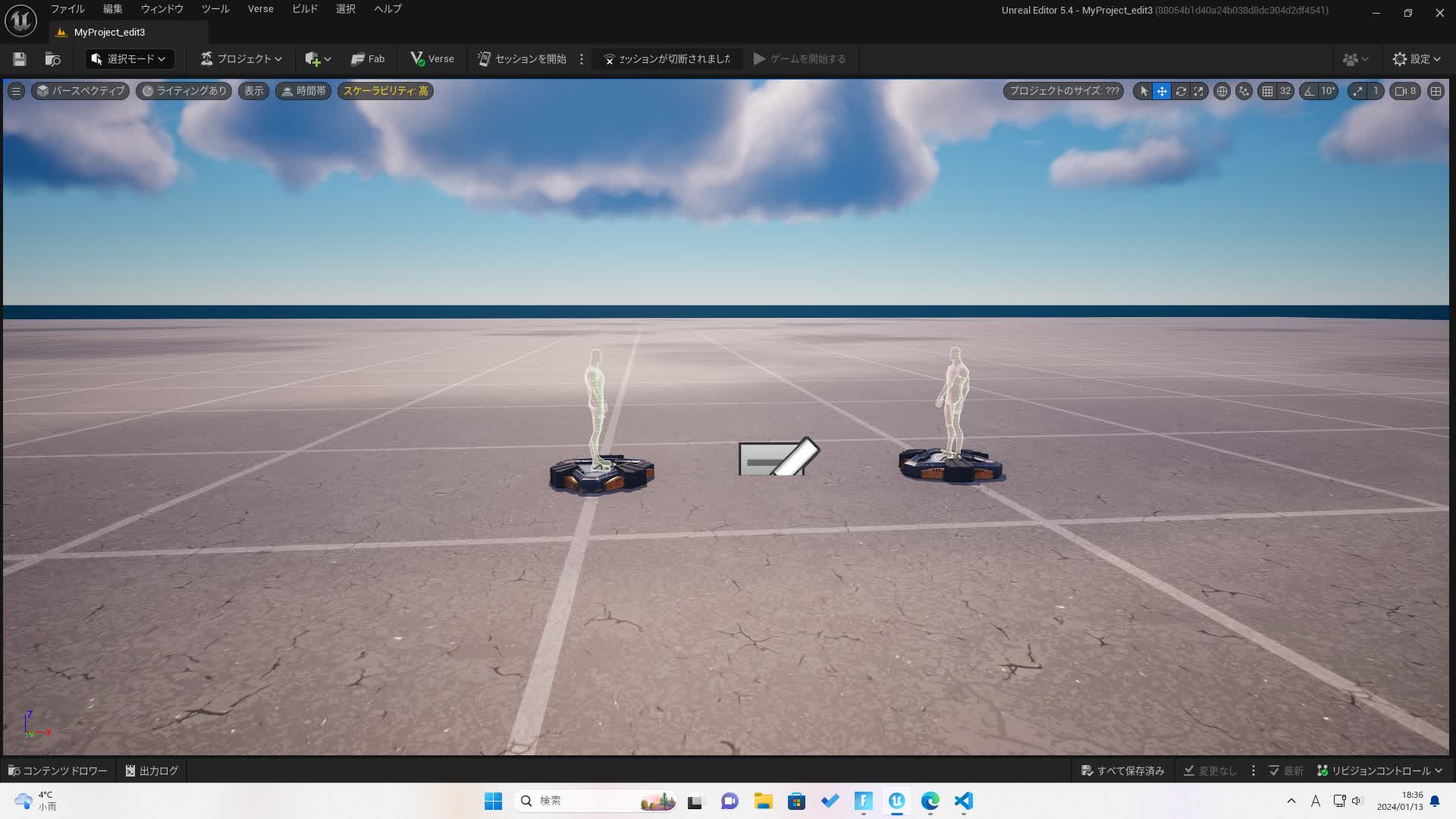Toggle grid snapping on or off

click(x=1267, y=91)
